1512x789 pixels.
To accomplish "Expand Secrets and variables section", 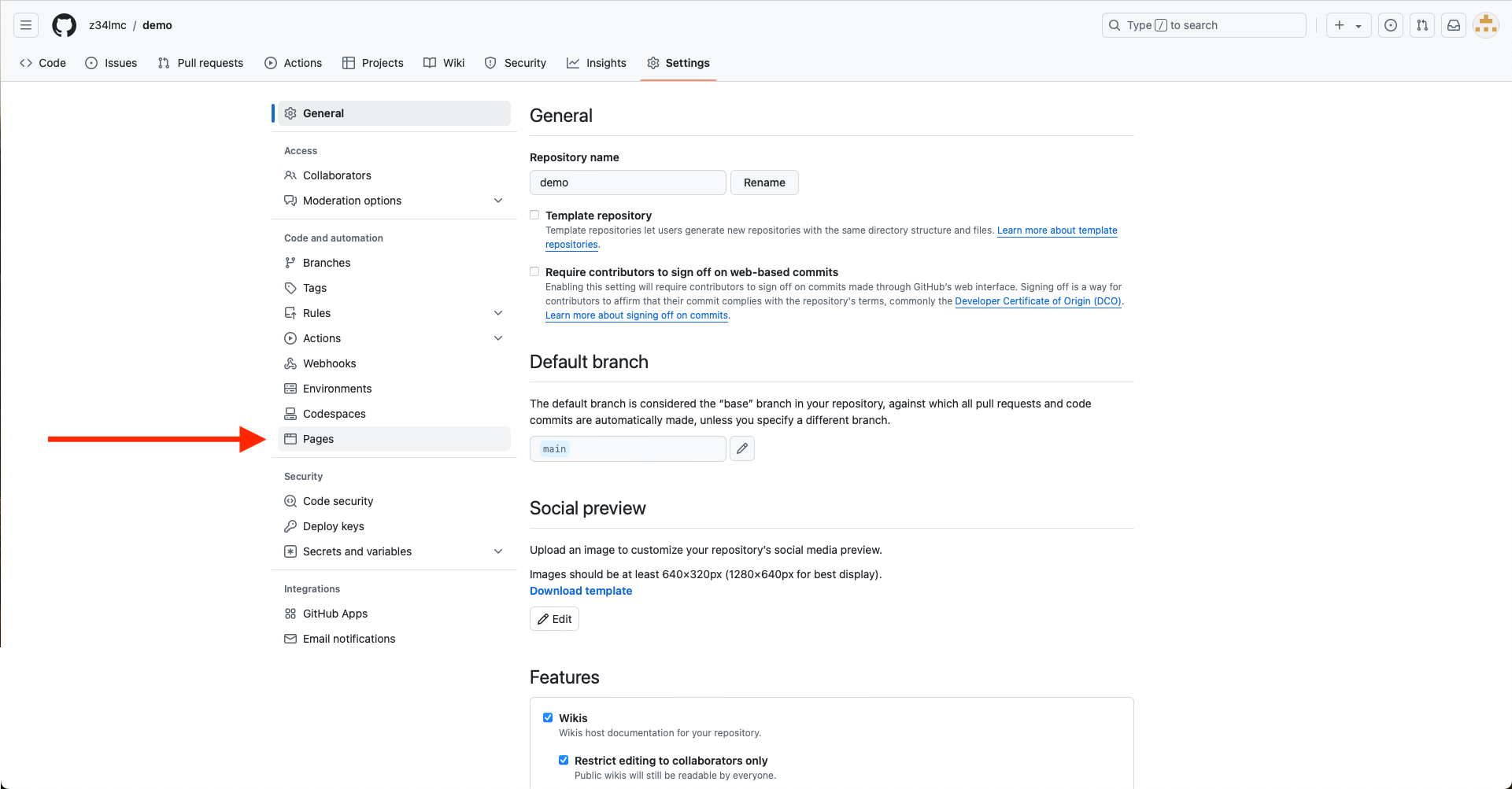I will pos(497,551).
